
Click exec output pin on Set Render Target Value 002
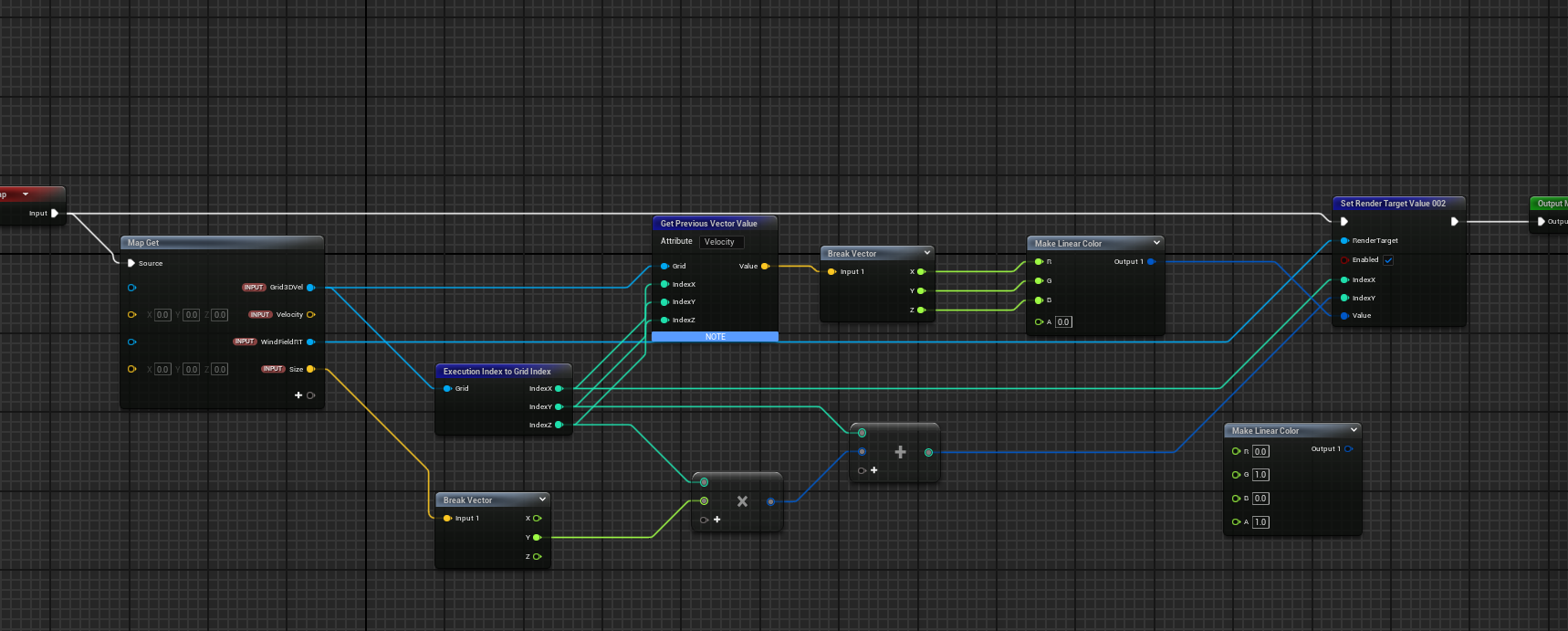pos(1454,222)
